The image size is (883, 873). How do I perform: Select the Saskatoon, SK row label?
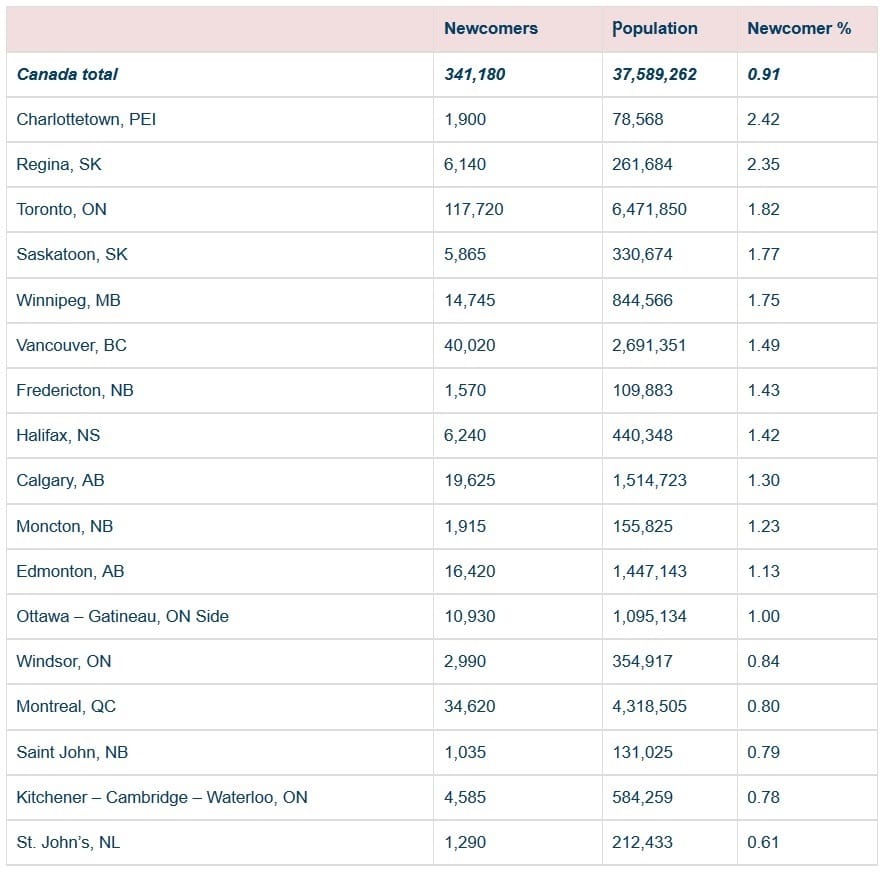72,254
